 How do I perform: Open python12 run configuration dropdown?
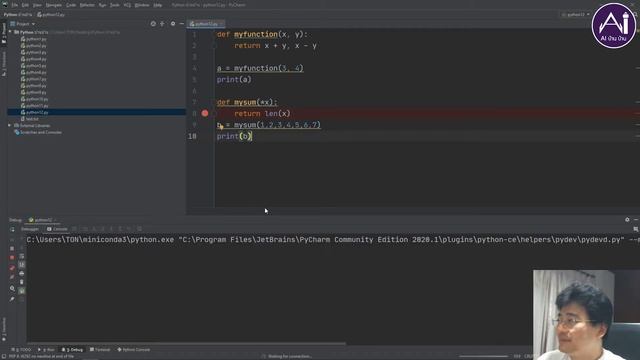click(576, 15)
